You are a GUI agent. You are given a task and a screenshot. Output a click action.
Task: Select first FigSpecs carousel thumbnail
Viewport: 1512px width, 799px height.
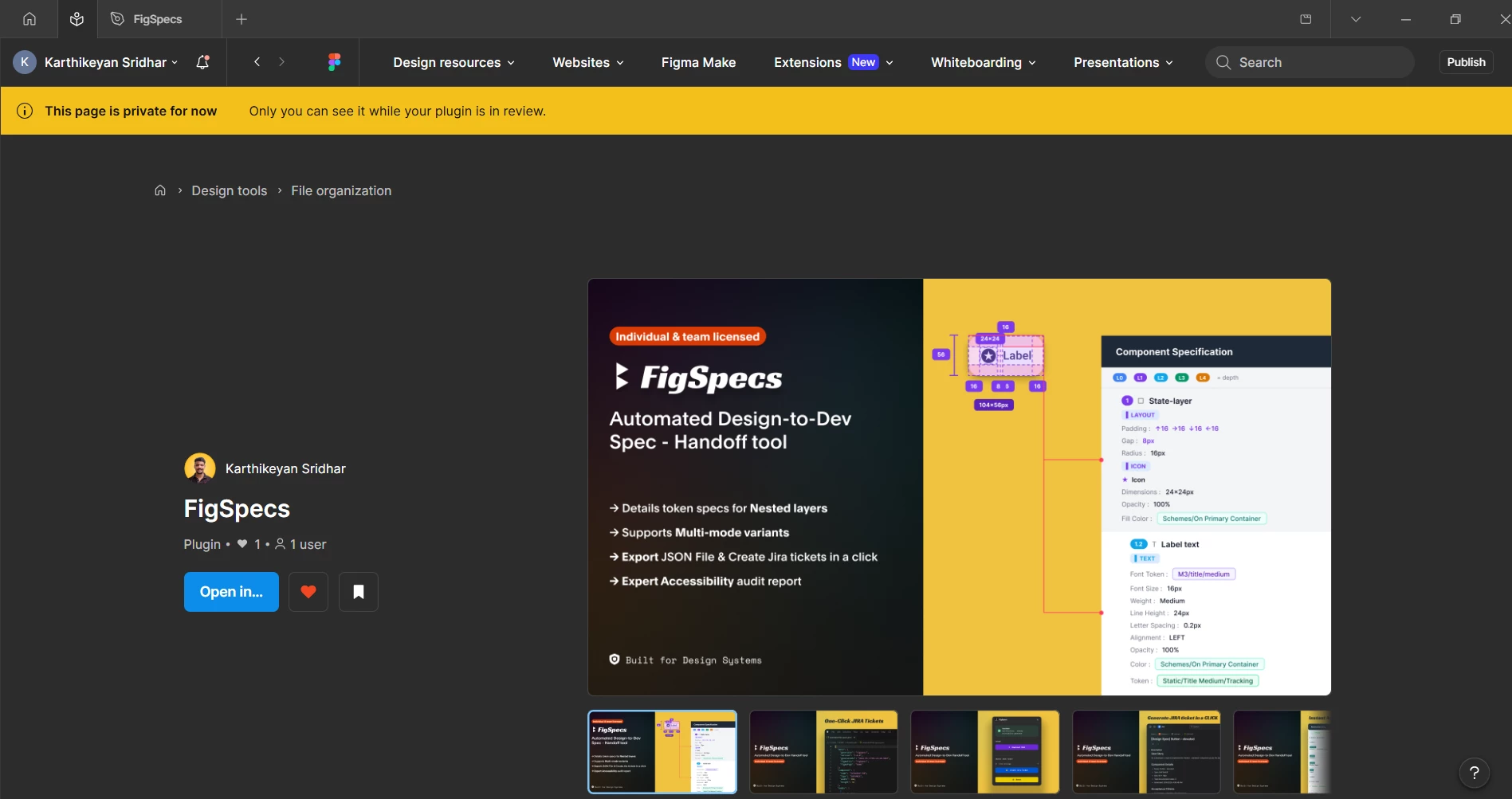tap(662, 752)
